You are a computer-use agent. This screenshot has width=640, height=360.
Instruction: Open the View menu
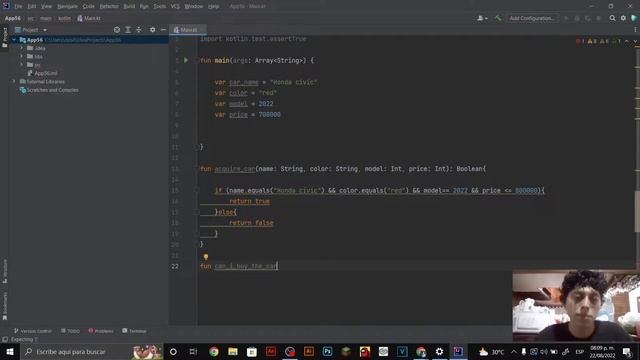pos(47,7)
